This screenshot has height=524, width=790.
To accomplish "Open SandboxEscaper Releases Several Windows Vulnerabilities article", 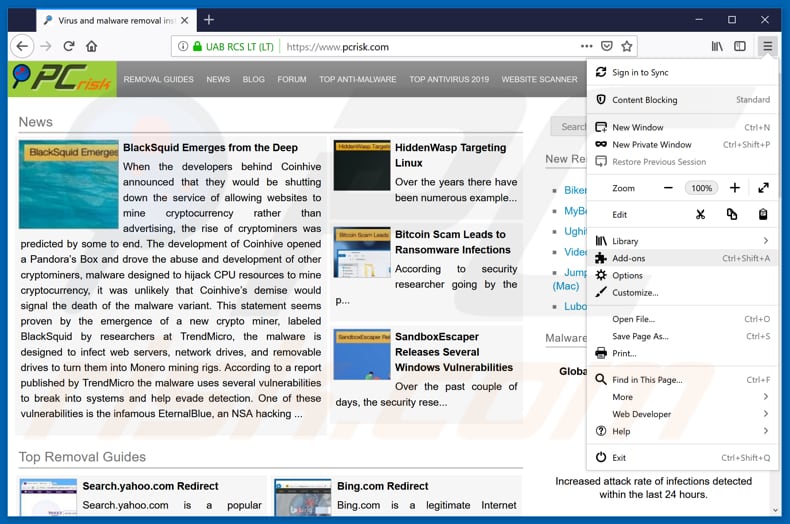I will pos(453,352).
